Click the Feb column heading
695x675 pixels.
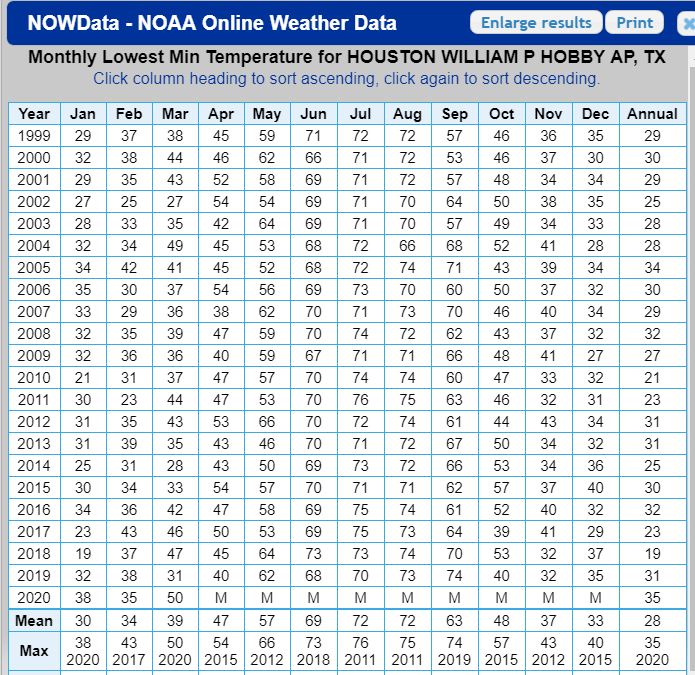click(x=129, y=114)
